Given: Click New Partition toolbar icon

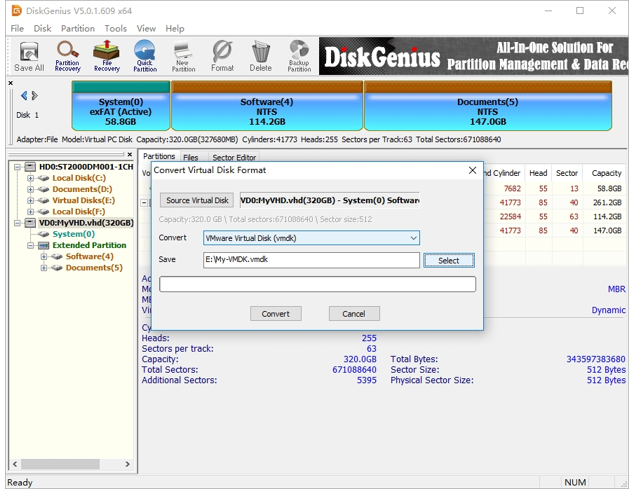Looking at the screenshot, I should click(183, 55).
